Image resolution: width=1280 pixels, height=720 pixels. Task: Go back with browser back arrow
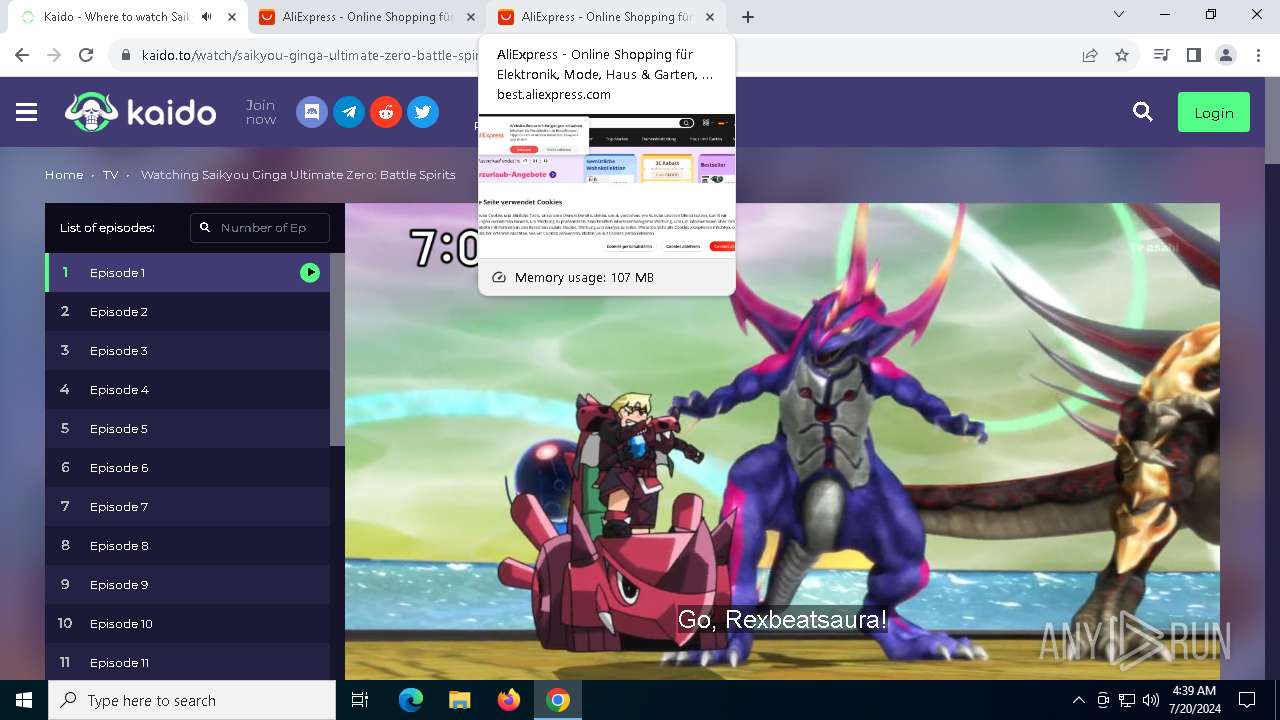point(22,55)
